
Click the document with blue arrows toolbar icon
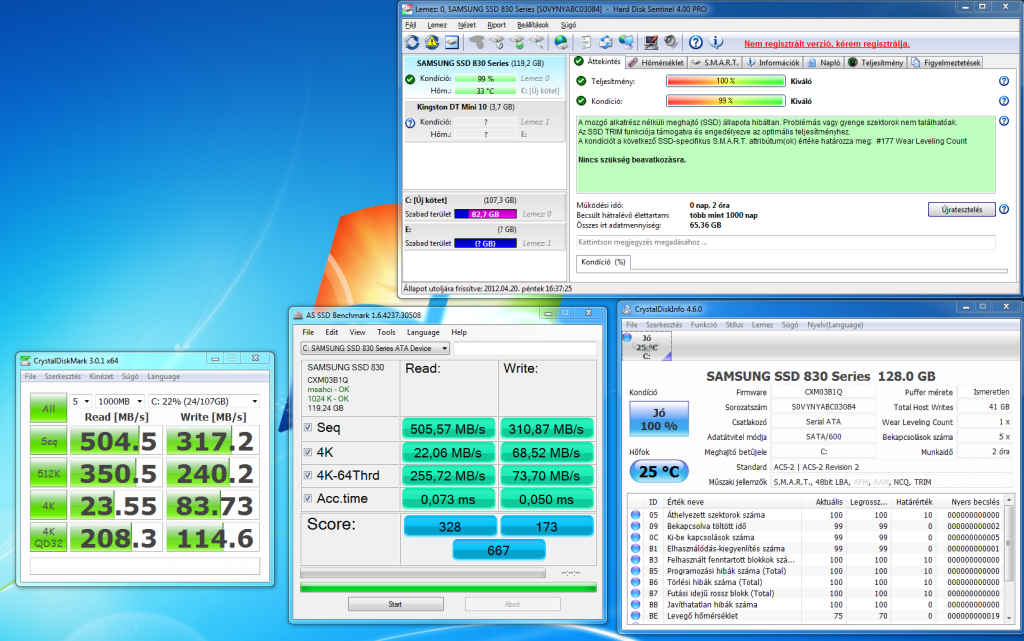pos(606,42)
